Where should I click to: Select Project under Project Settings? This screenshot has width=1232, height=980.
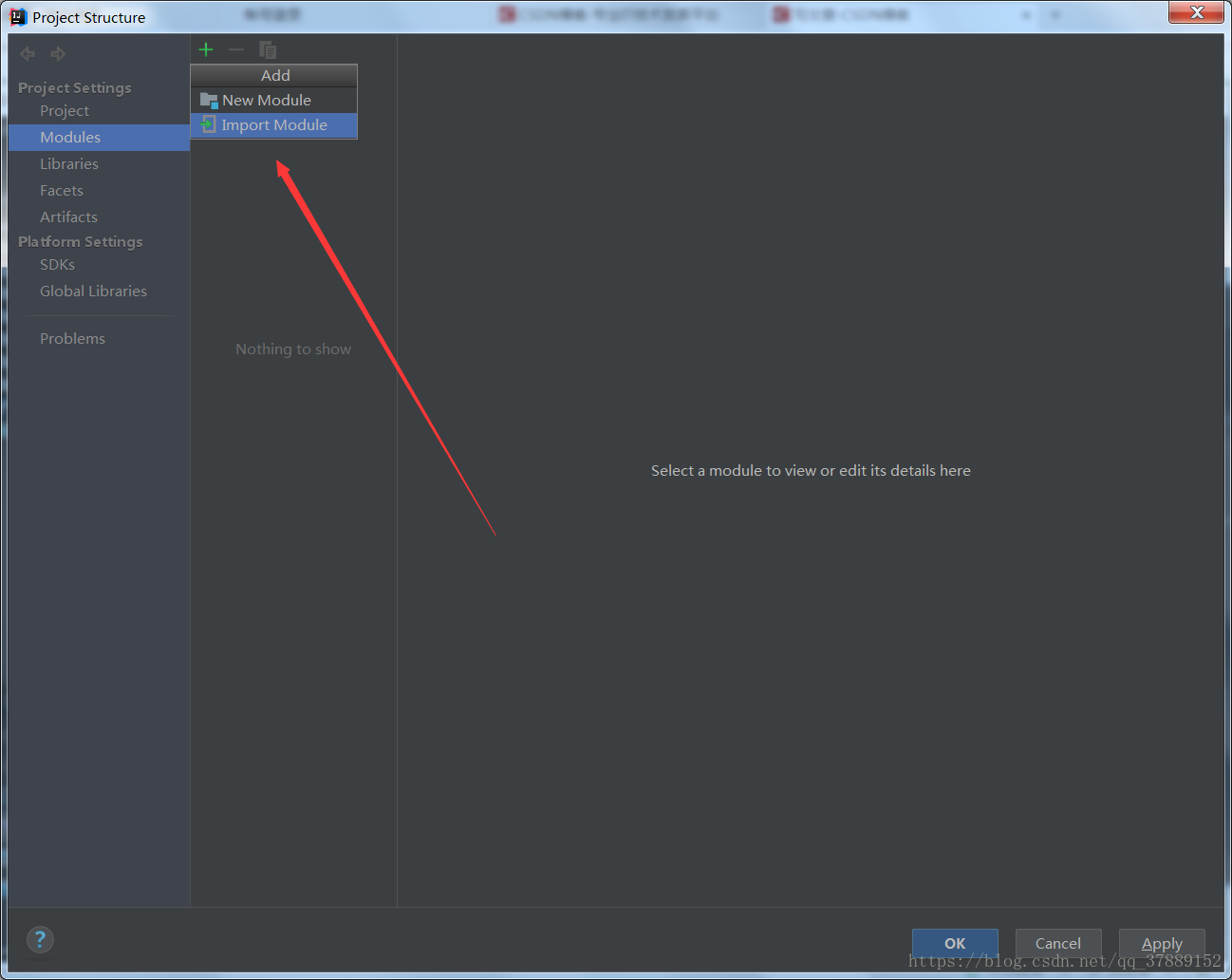pyautogui.click(x=65, y=111)
